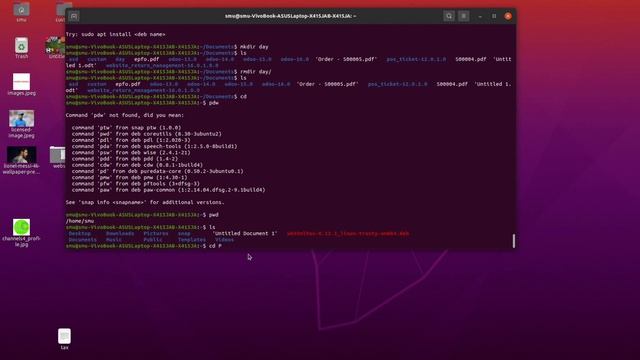Click the 'See snap info <snapname>' line
This screenshot has height=360, width=640.
point(145,202)
